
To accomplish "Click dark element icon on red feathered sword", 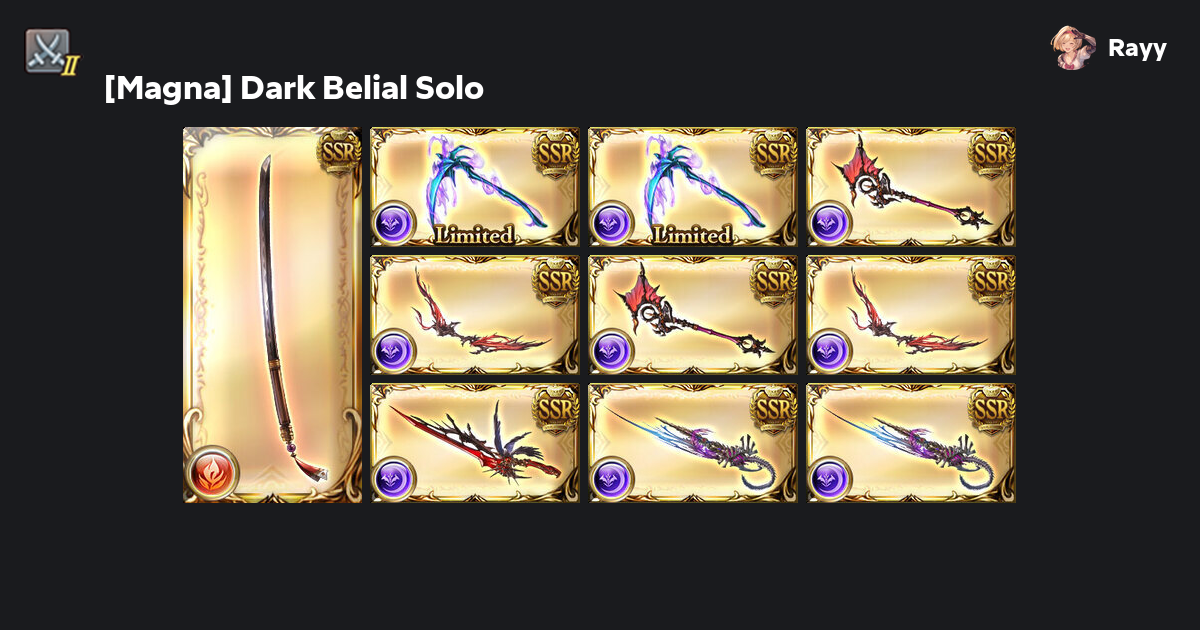I will tap(394, 478).
